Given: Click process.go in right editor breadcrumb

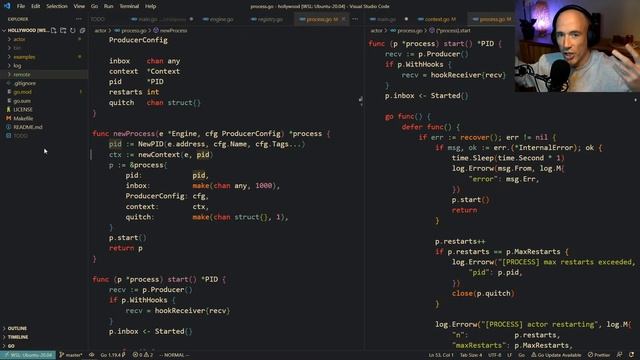Looking at the screenshot, I should (x=410, y=31).
